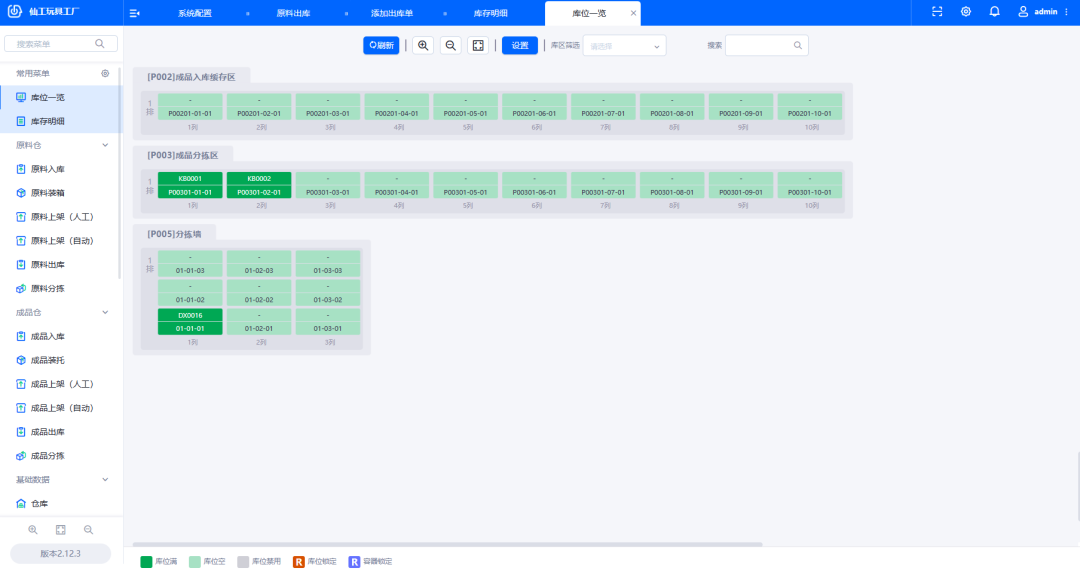This screenshot has height=571, width=1080.
Task: Click the 搜索 input field in toolbar
Action: click(760, 45)
